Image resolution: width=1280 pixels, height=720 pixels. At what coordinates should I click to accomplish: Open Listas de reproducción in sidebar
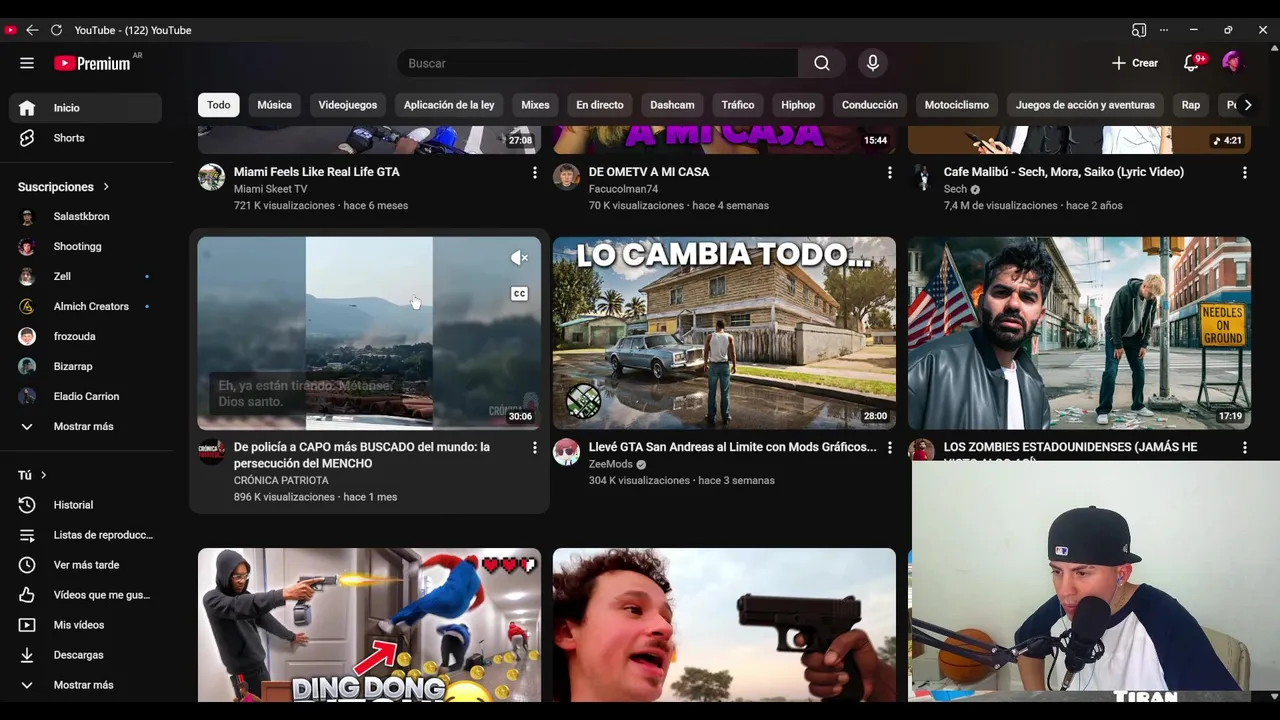85,535
